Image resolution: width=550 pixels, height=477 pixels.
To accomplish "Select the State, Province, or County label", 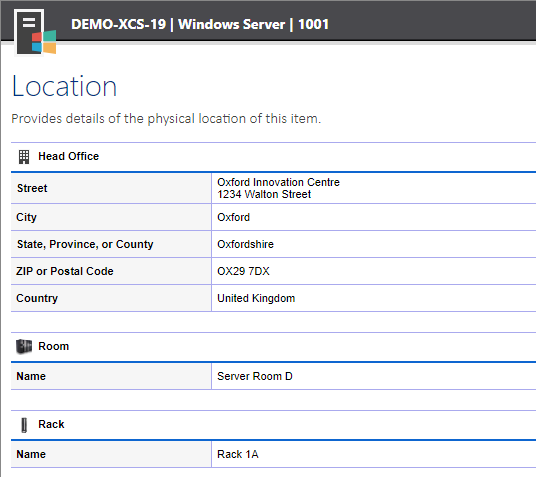I will [85, 244].
